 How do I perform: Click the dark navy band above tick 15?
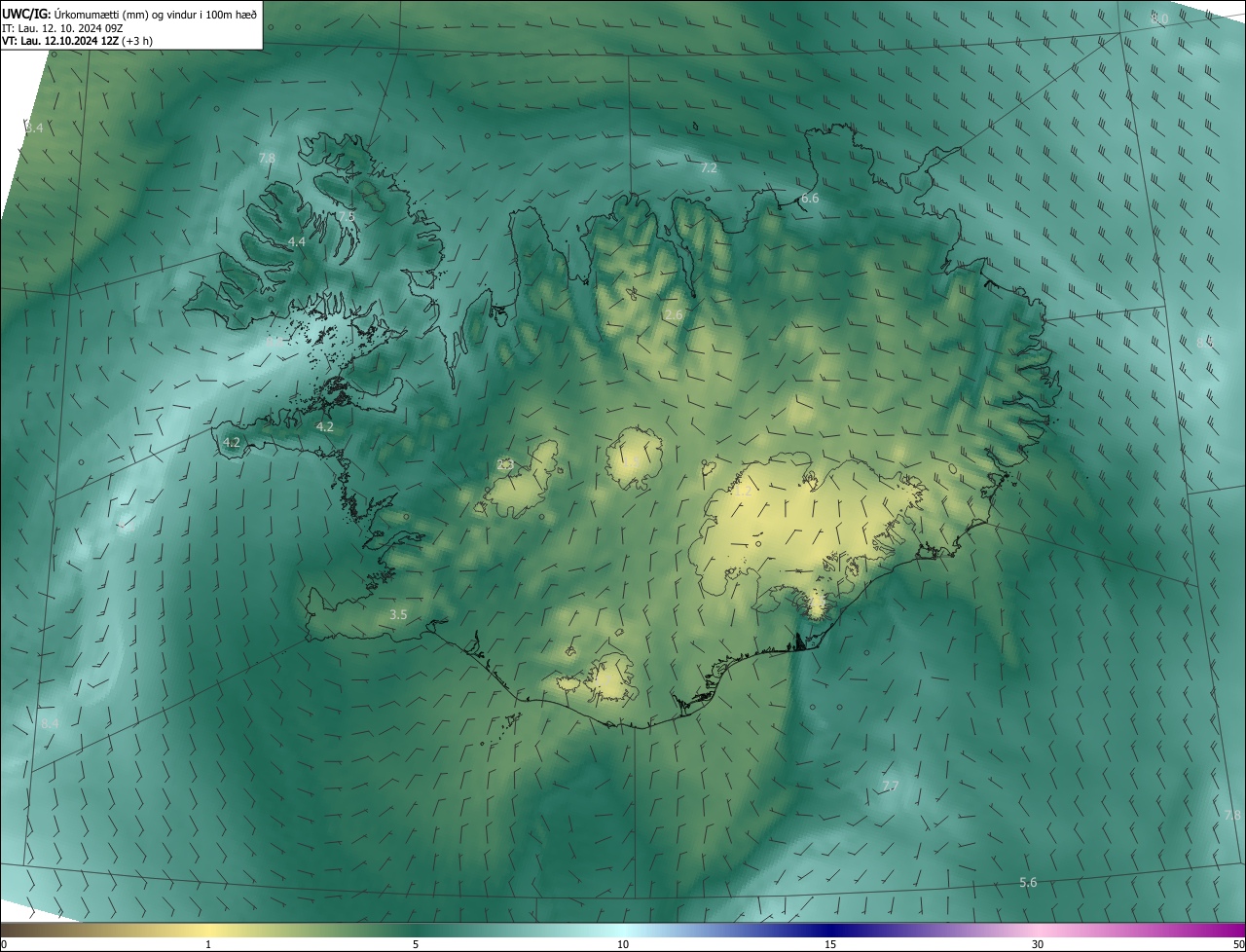830,930
